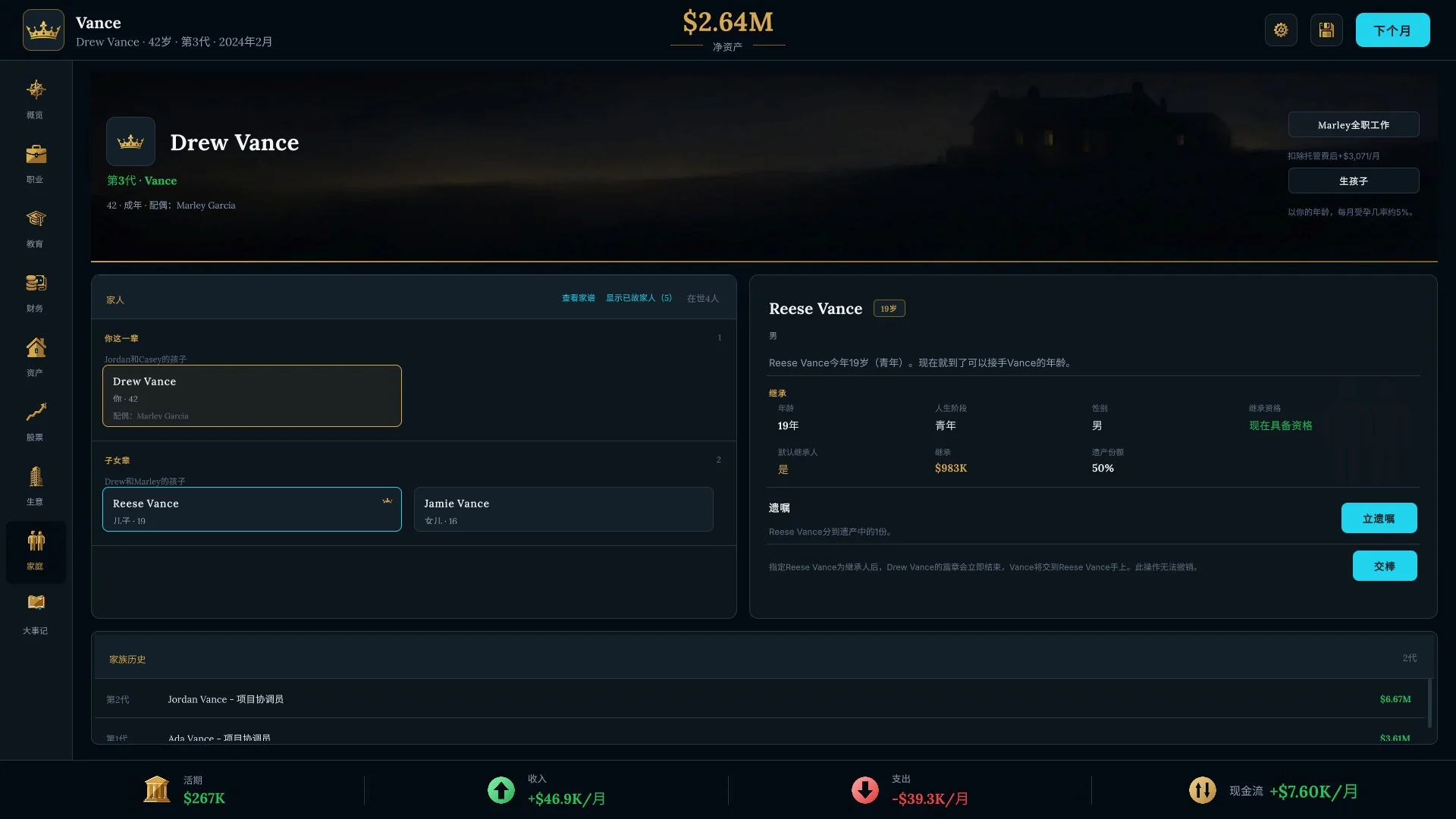Click the 现在具备资格 eligibility text

pos(1281,425)
